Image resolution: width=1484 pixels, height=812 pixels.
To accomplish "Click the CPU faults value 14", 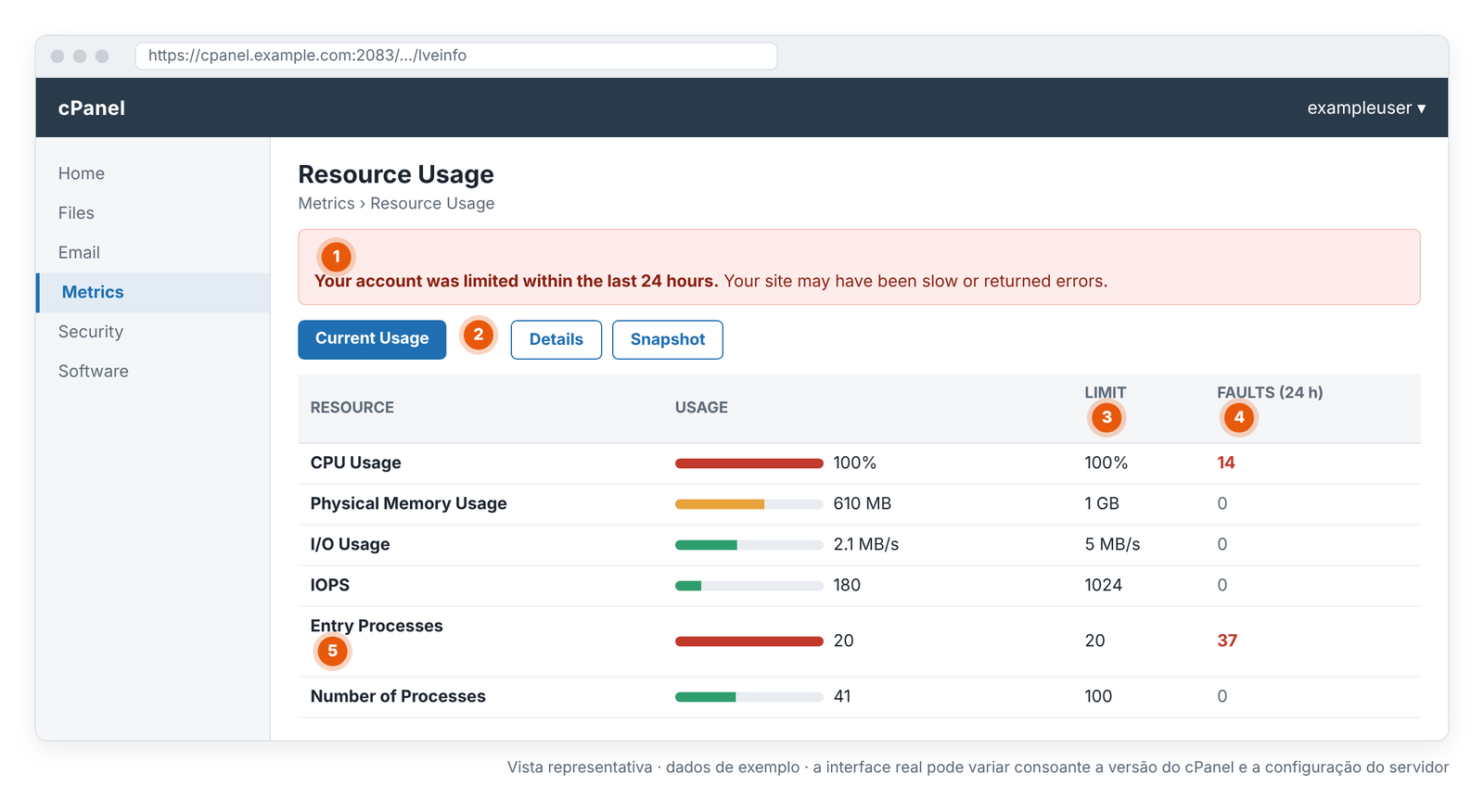I will 1226,463.
